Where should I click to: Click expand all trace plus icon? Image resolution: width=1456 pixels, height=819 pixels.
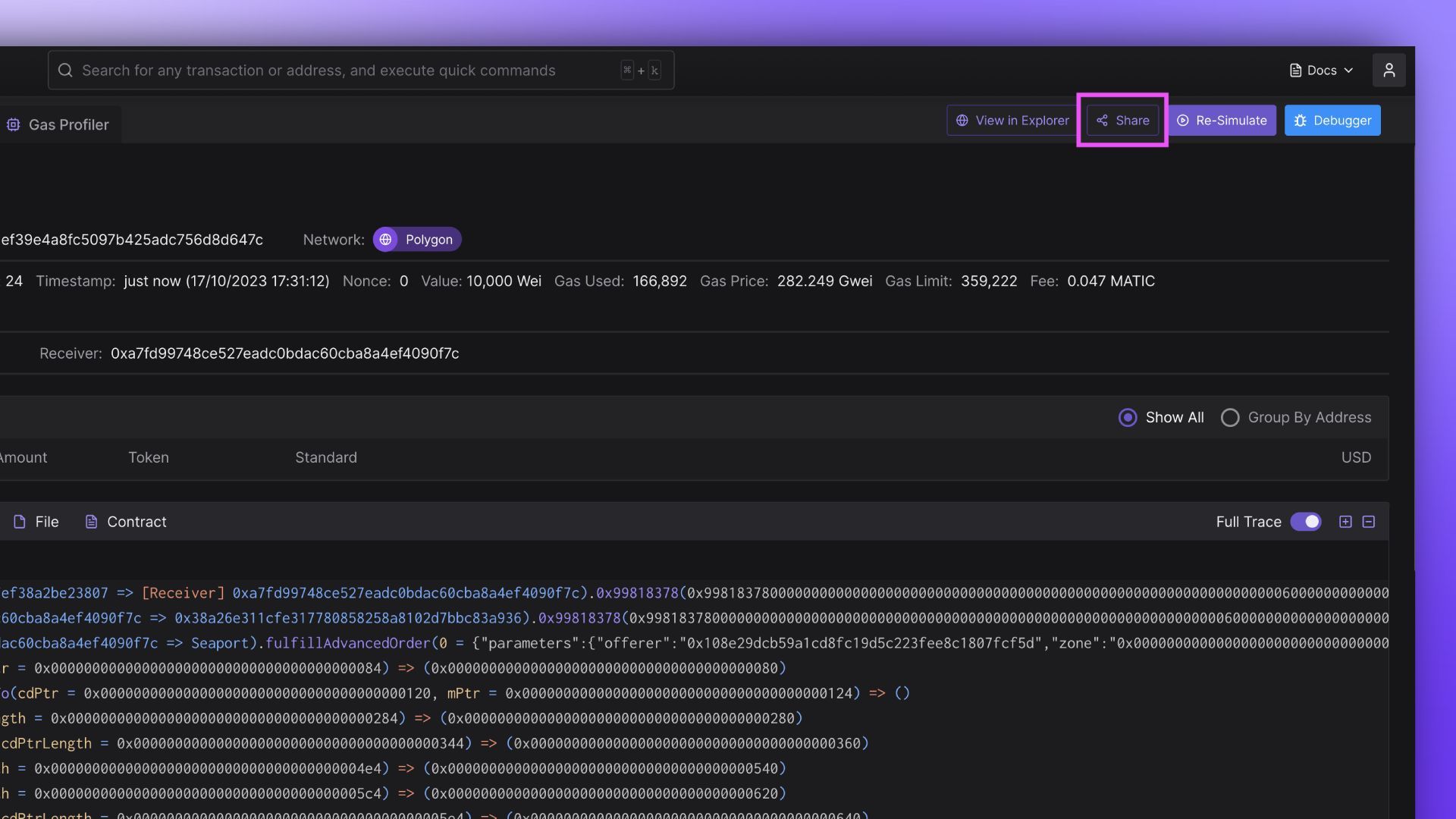(x=1345, y=522)
